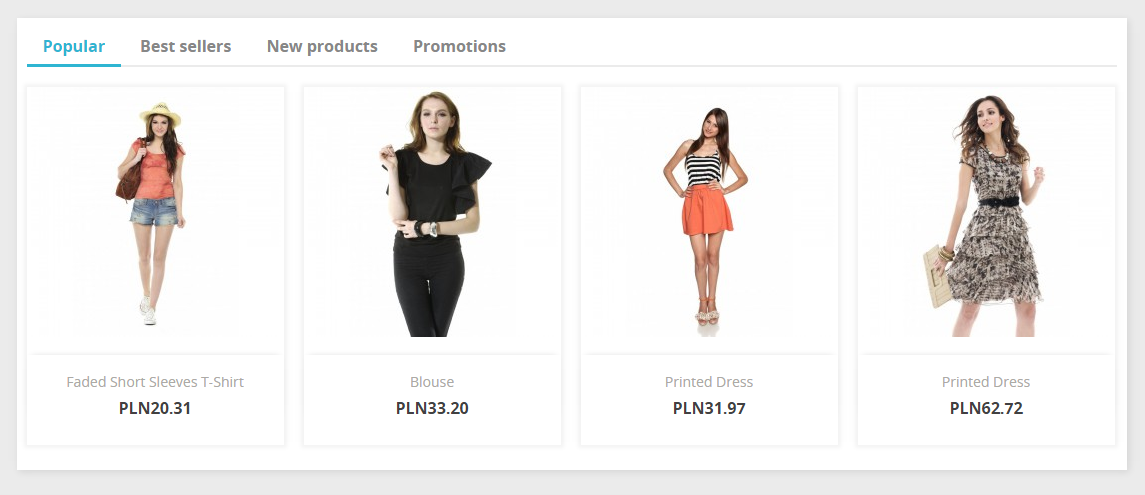Click the PLN33.20 price label
This screenshot has height=495, width=1145.
[432, 408]
